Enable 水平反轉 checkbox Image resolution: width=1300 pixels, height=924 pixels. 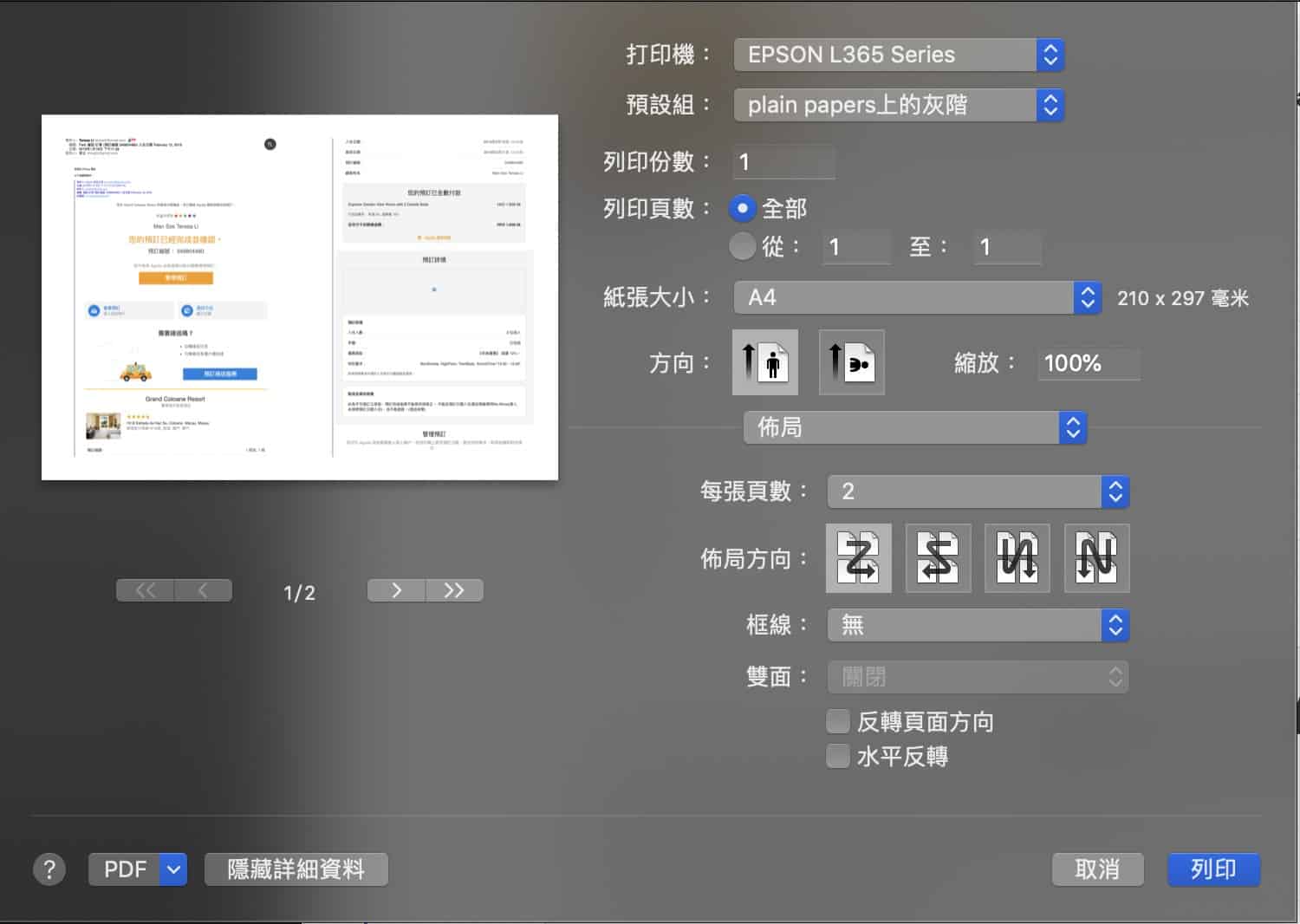tap(838, 756)
